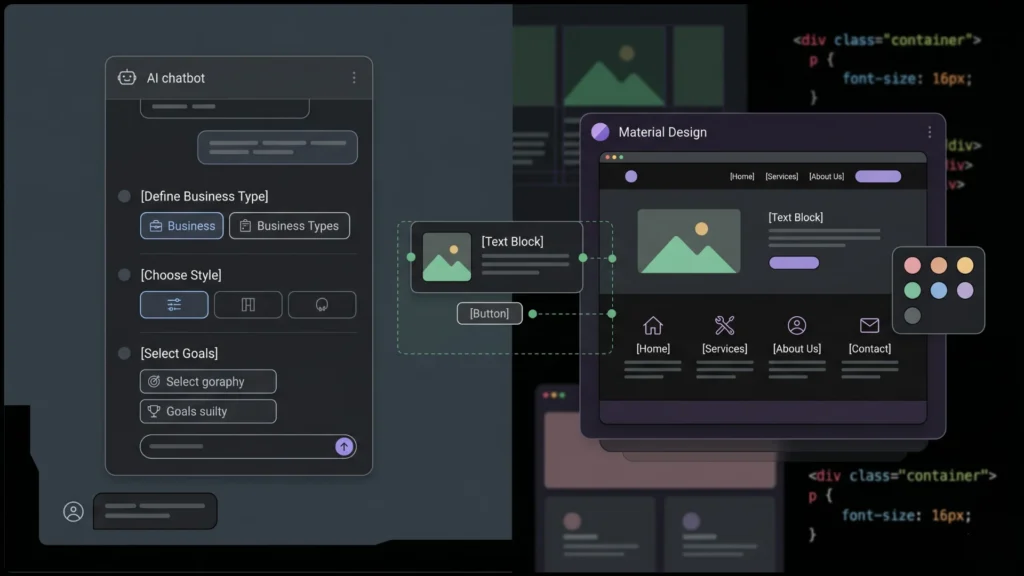The height and width of the screenshot is (576, 1024).
Task: Select the radio button beside Choose Style
Action: 123,274
